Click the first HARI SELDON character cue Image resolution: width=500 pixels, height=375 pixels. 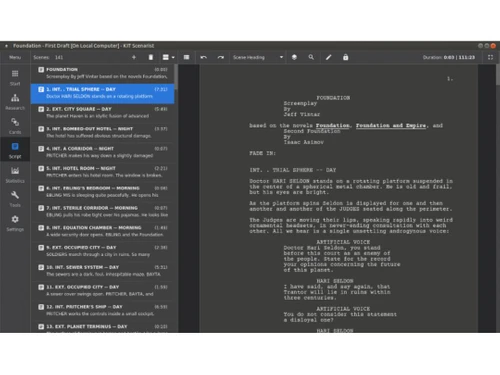point(335,281)
